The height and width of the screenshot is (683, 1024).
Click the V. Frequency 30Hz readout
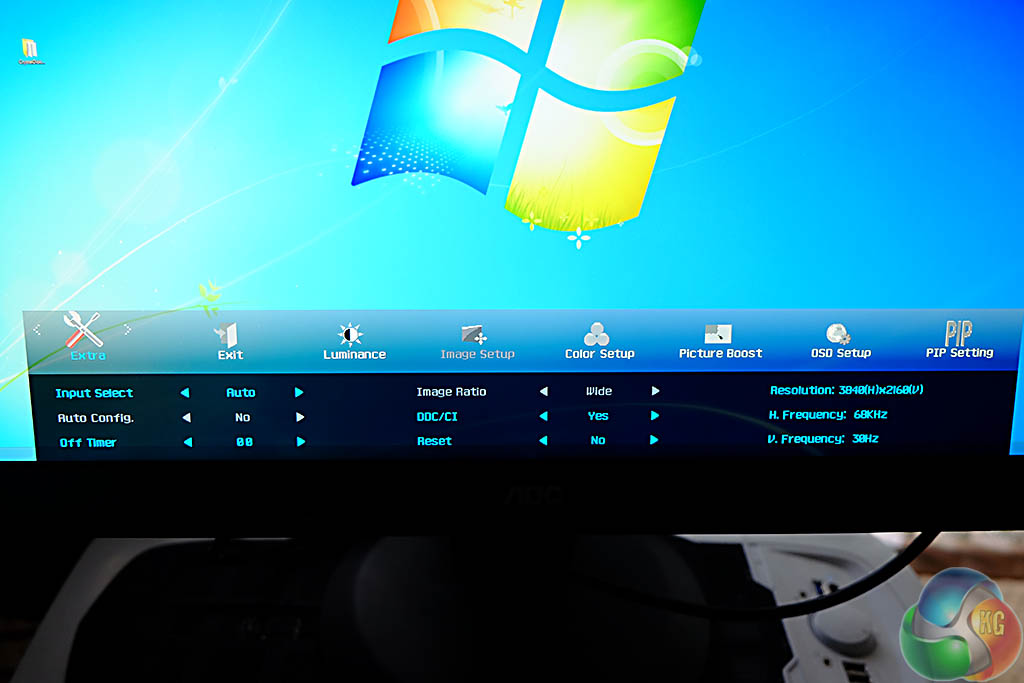[823, 439]
